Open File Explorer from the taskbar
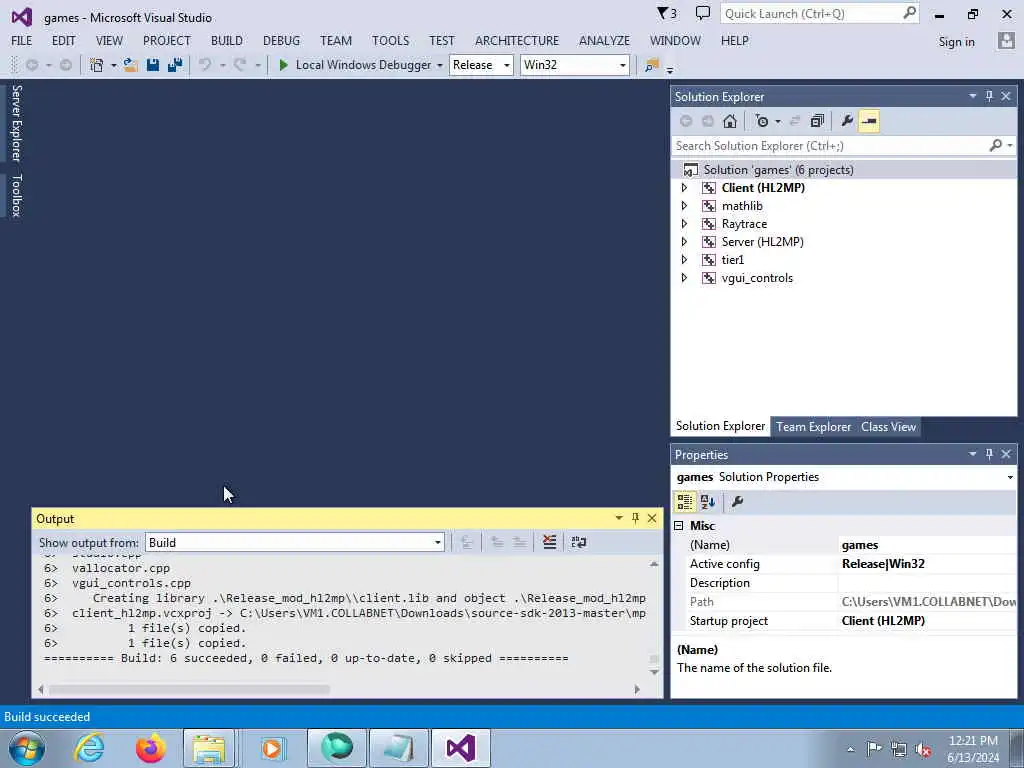The image size is (1024, 768). point(209,748)
